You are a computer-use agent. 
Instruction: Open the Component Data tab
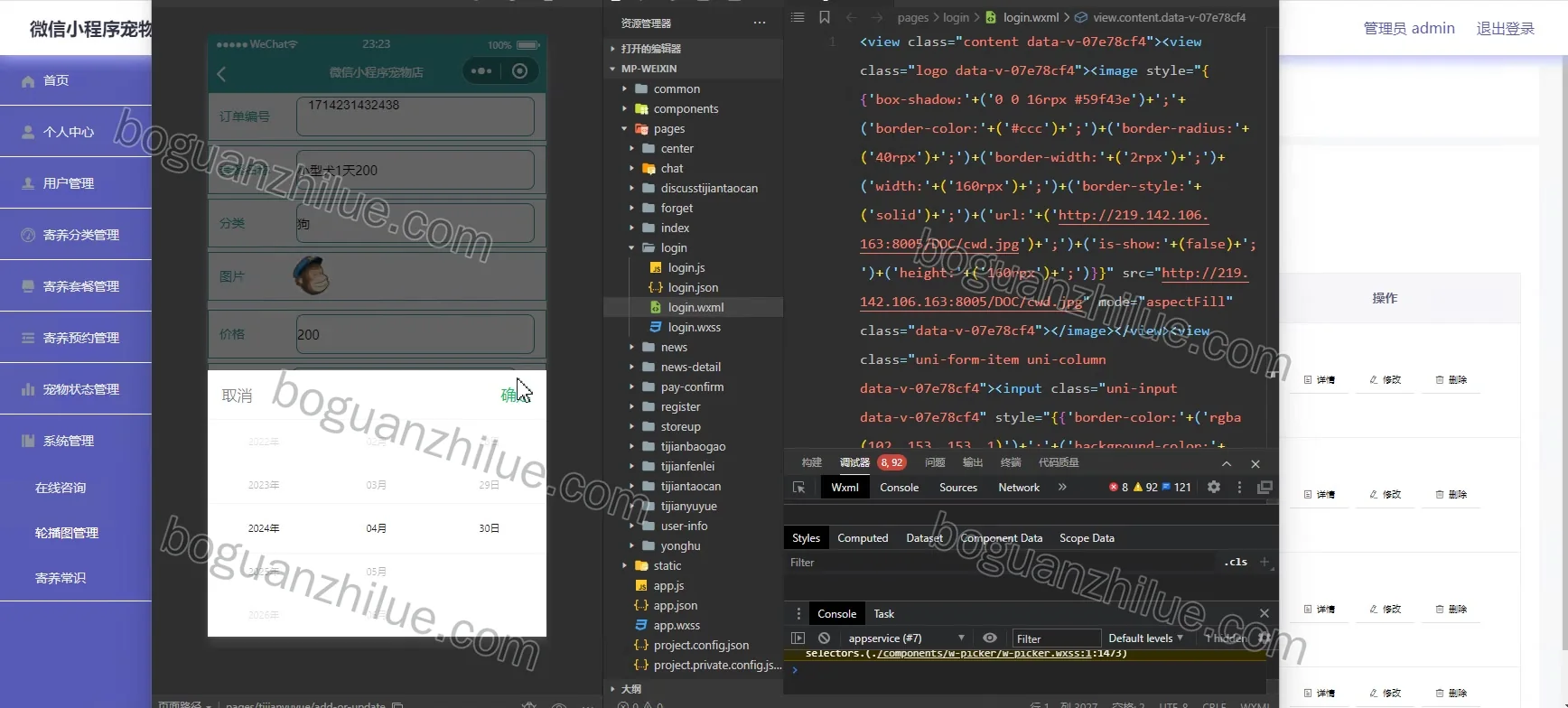(x=1001, y=538)
